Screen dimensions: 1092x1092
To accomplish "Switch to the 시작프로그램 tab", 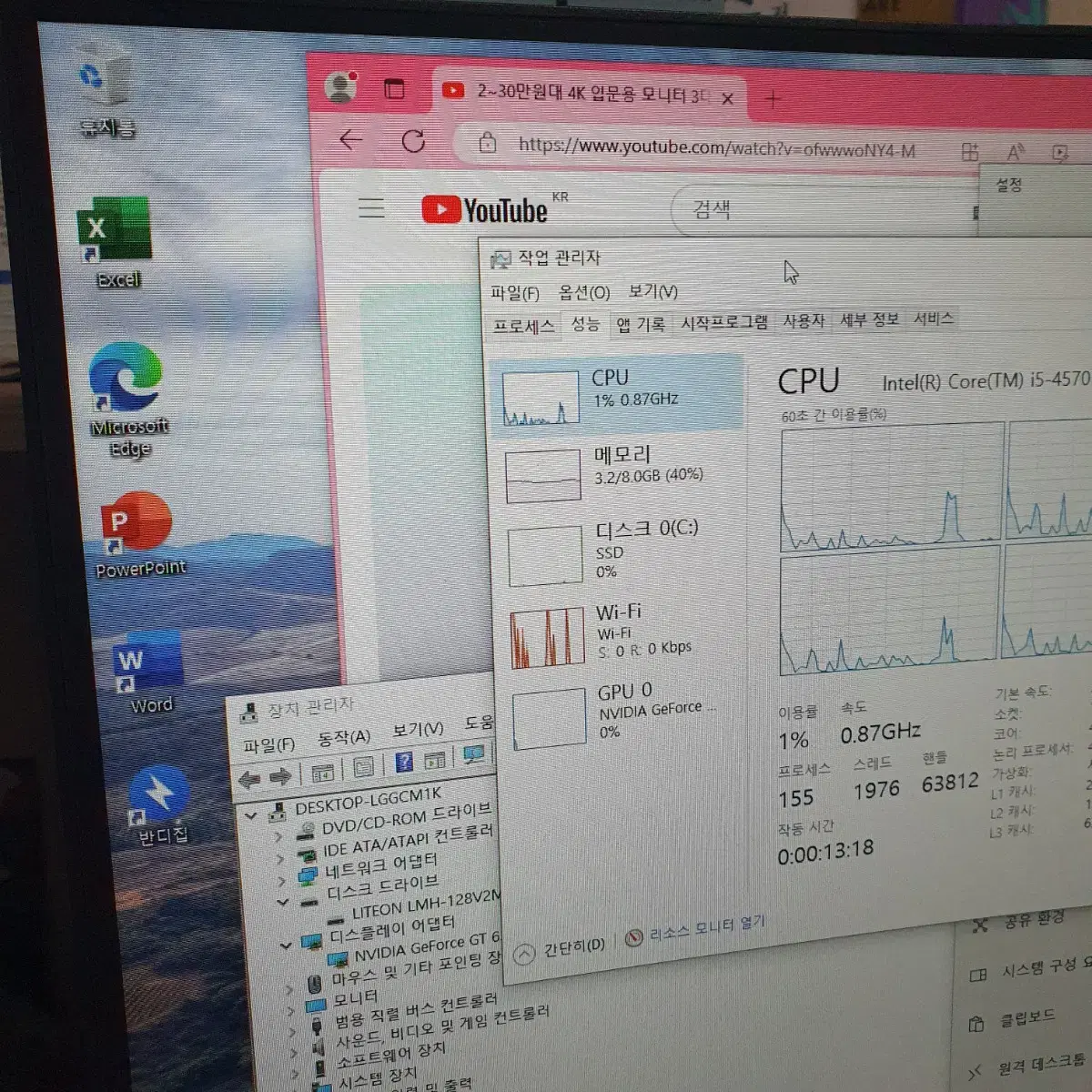I will pos(724,322).
